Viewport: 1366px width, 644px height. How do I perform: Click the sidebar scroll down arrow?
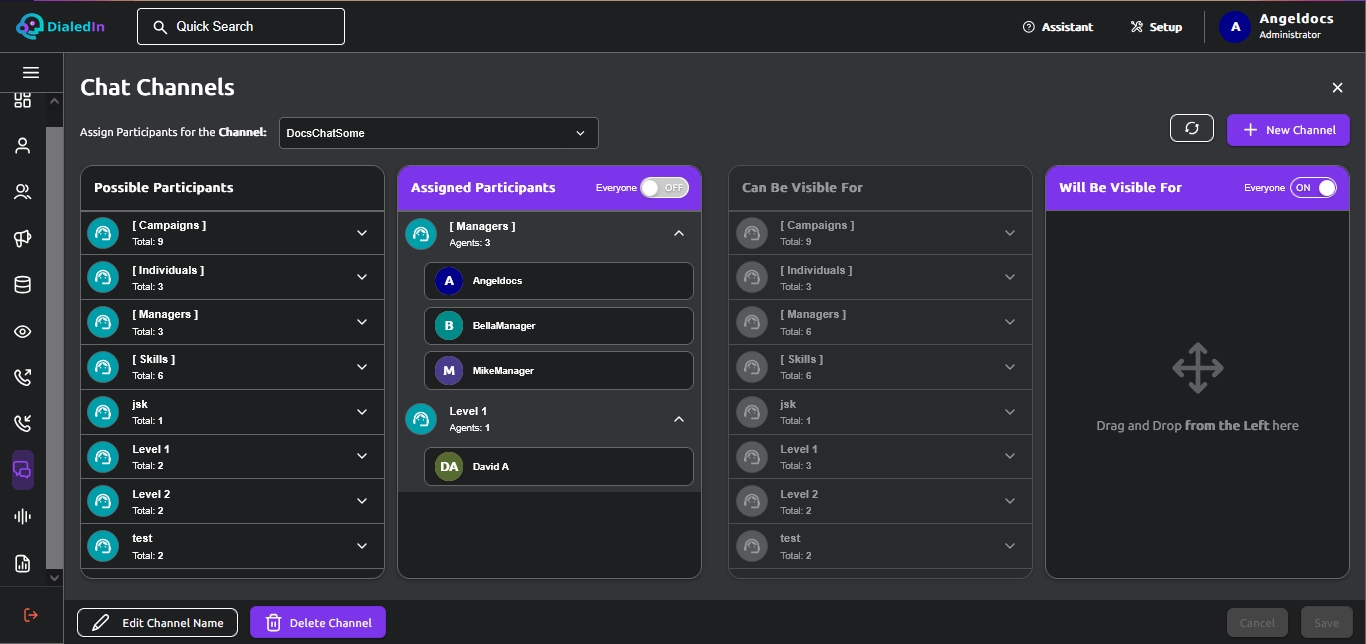pyautogui.click(x=55, y=577)
